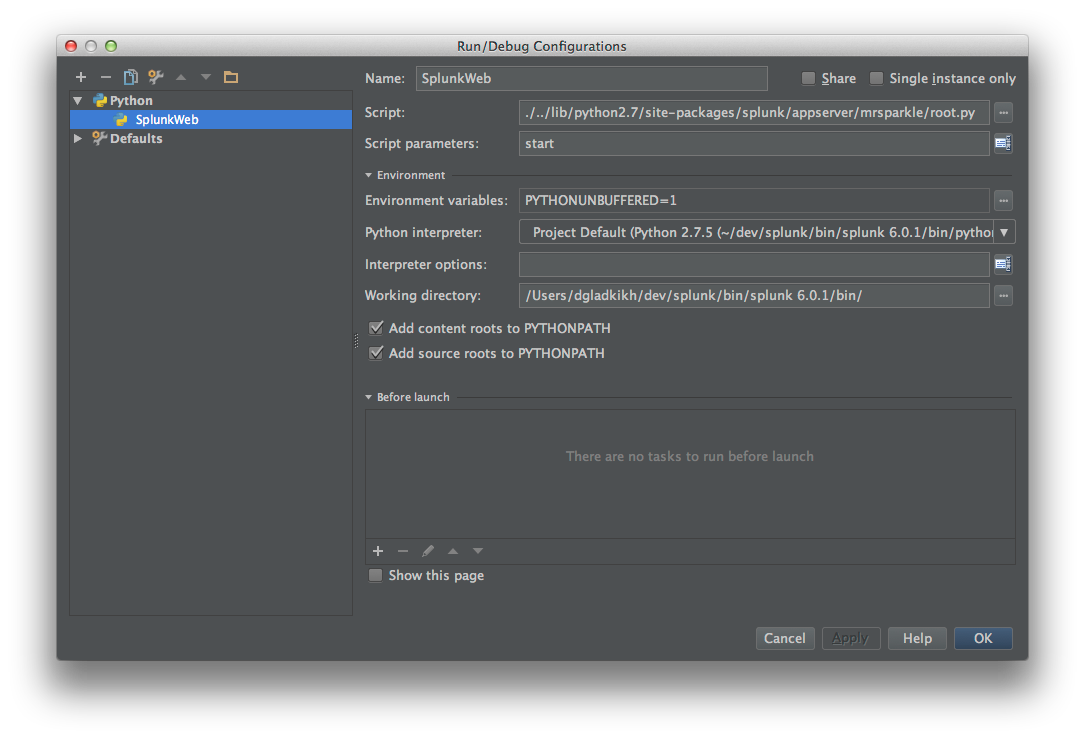This screenshot has width=1085, height=739.
Task: Expand the Defaults node in the tree
Action: click(x=78, y=138)
